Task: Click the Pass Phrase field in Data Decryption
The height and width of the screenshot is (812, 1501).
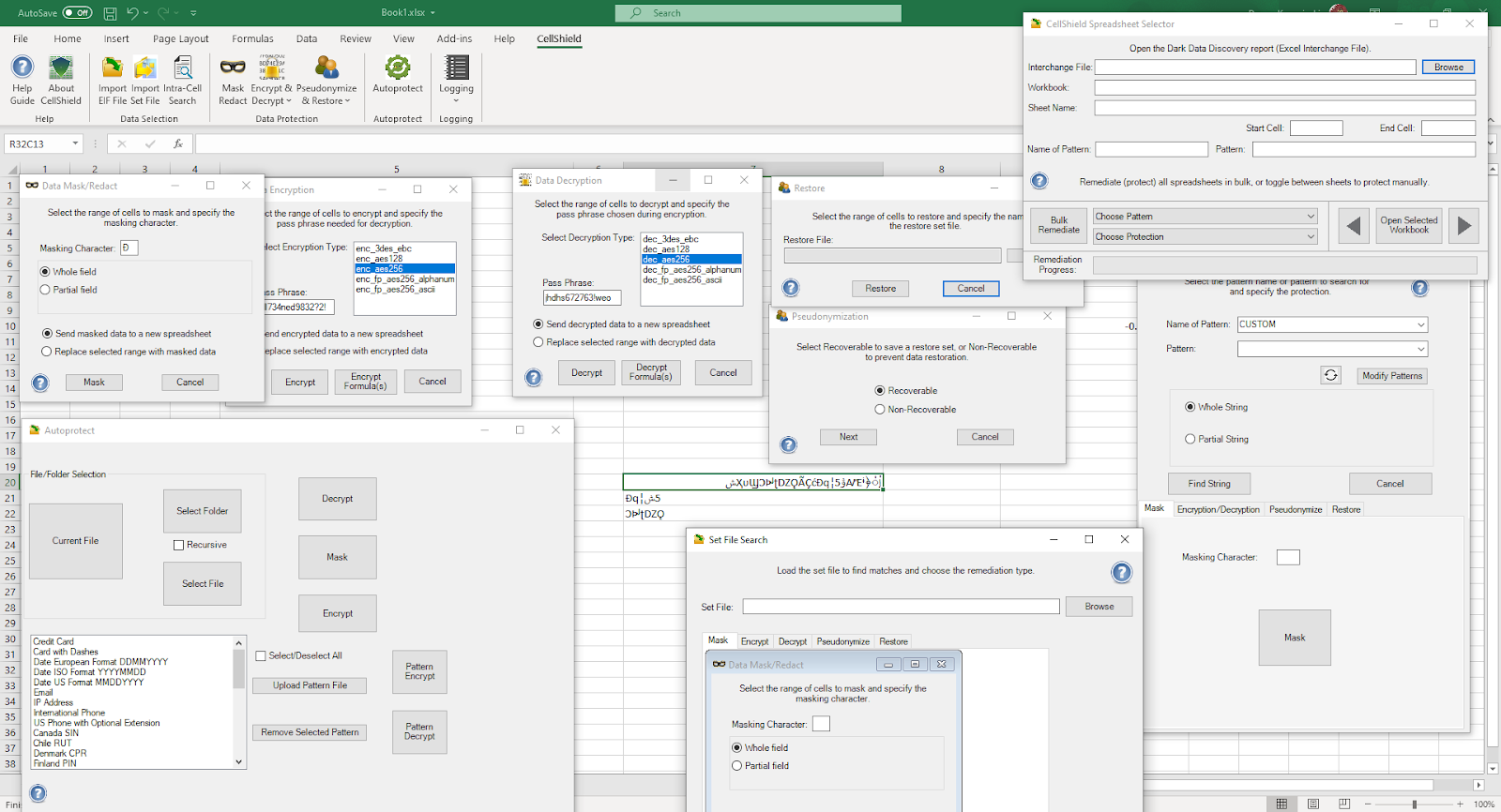Action: click(x=582, y=297)
